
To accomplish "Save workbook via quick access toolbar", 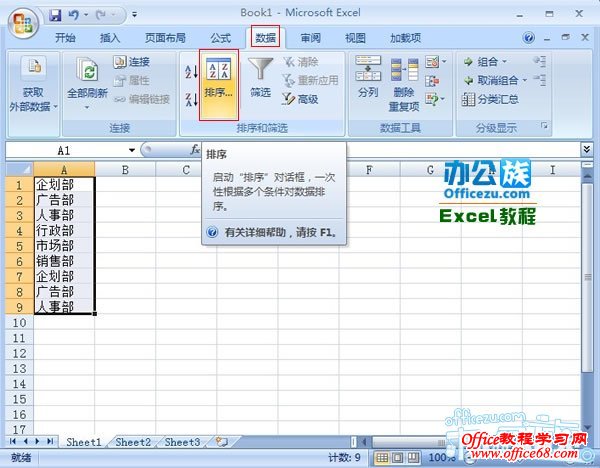I will pyautogui.click(x=55, y=15).
